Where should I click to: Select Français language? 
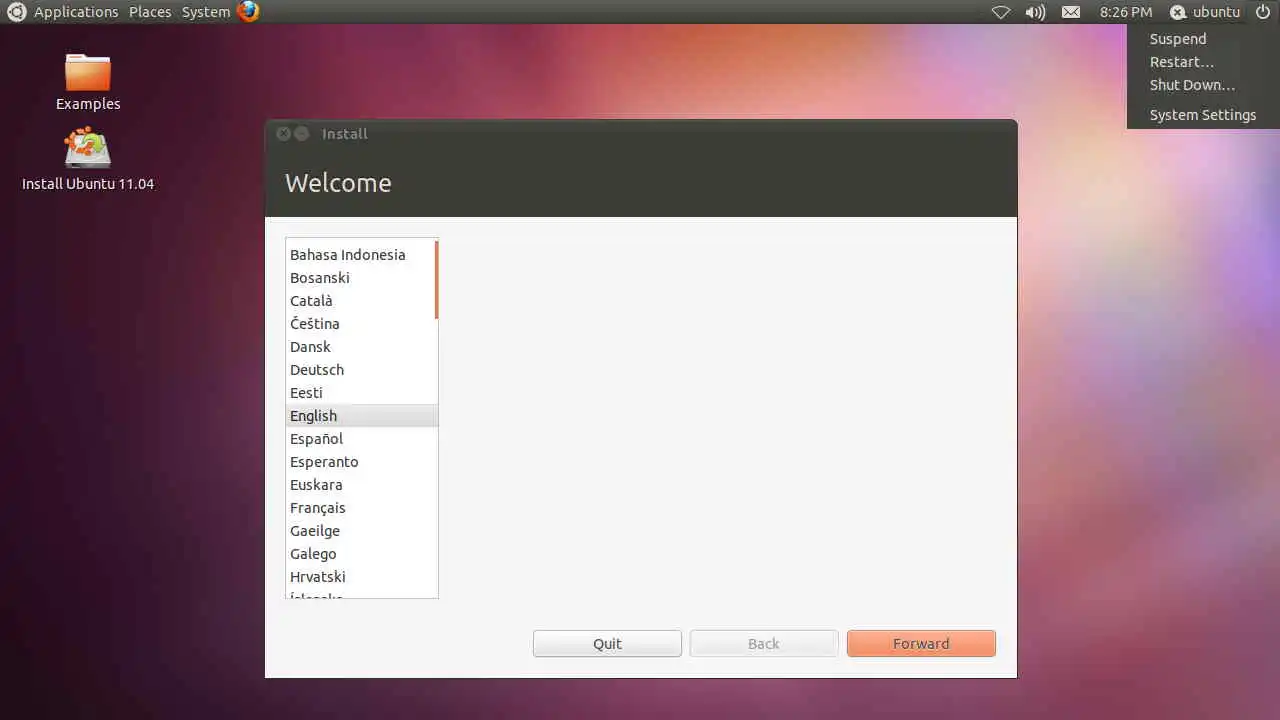(360, 508)
